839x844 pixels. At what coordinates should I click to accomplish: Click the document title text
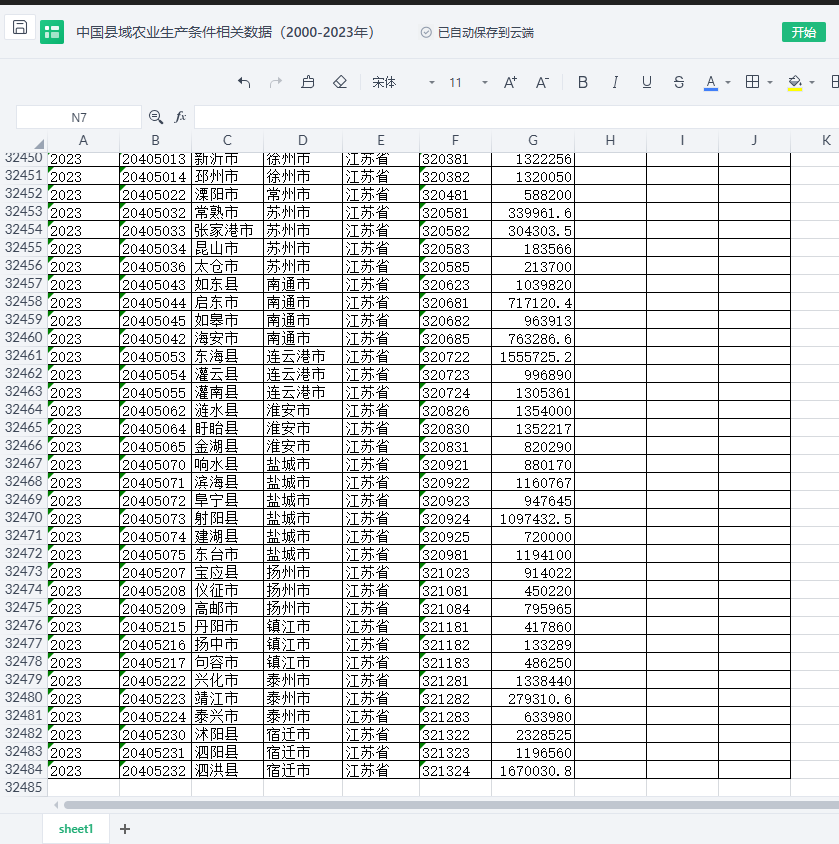(x=225, y=32)
